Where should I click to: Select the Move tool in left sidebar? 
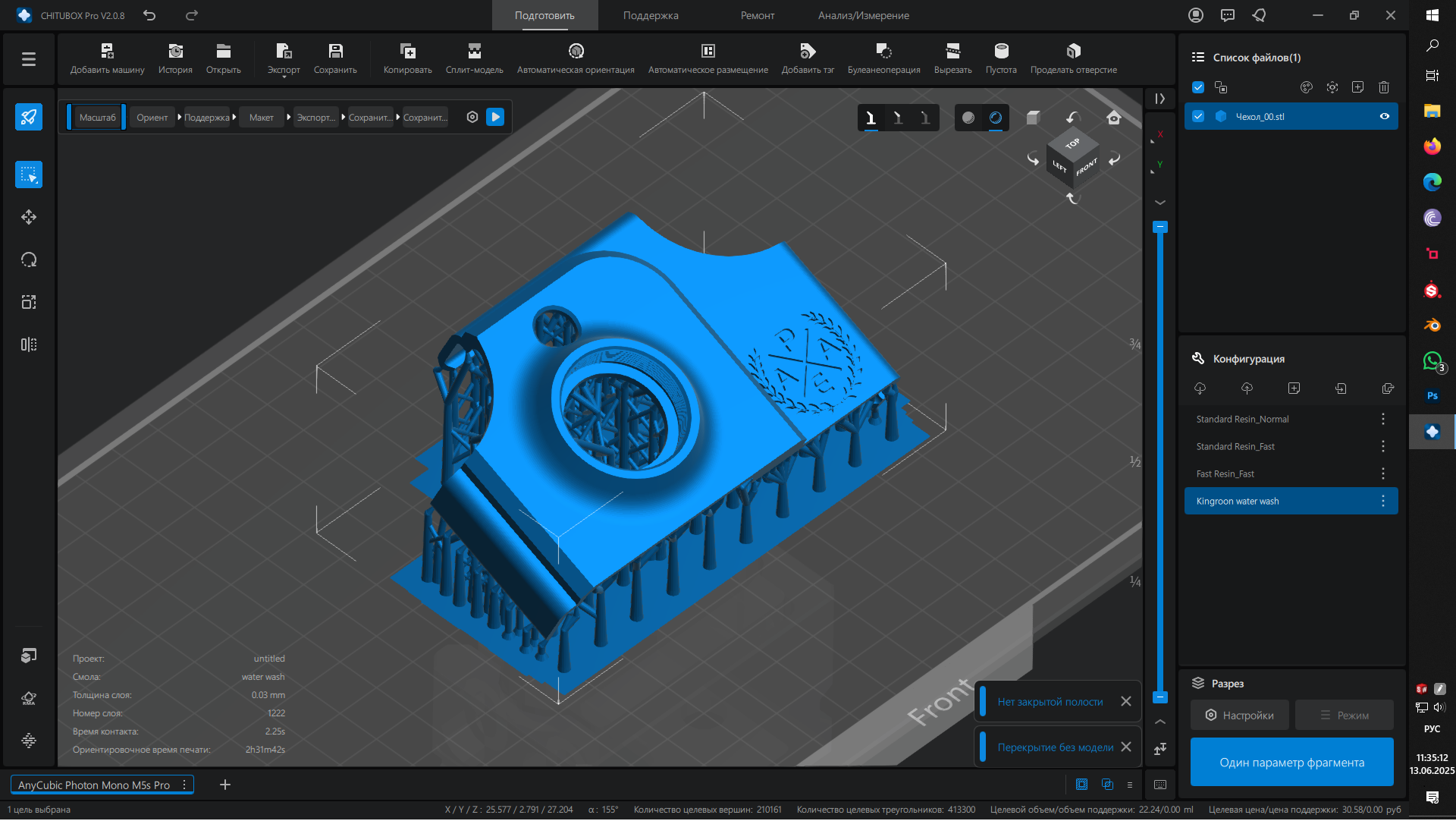29,218
